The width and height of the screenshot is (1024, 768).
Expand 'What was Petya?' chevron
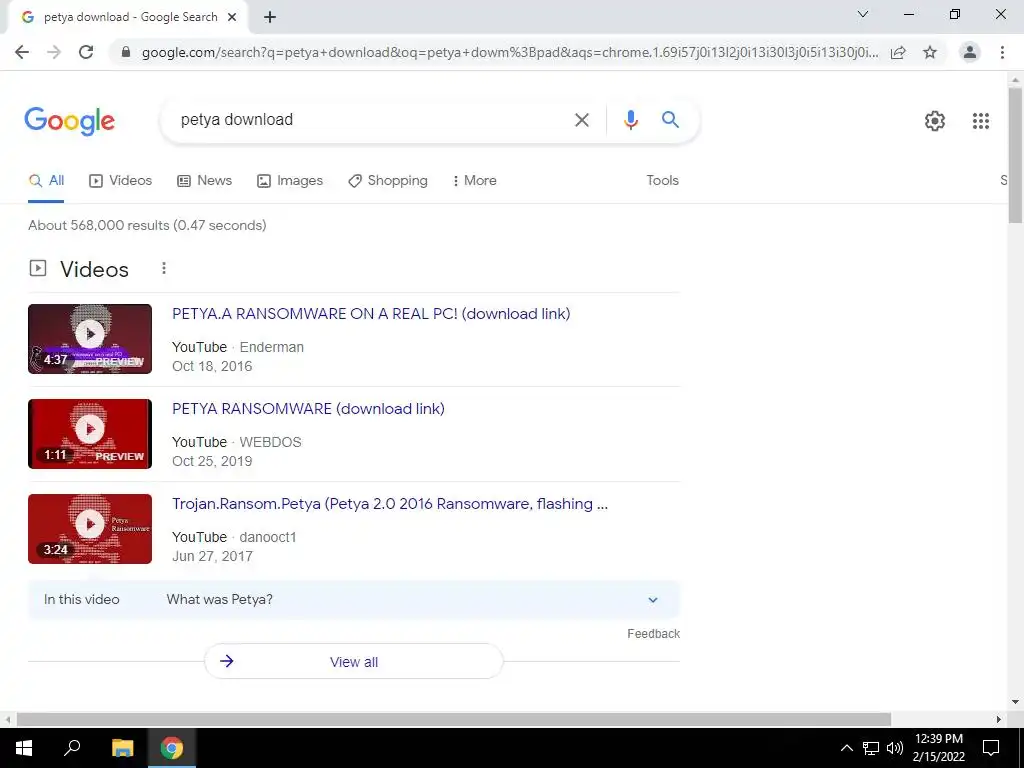[x=652, y=600]
